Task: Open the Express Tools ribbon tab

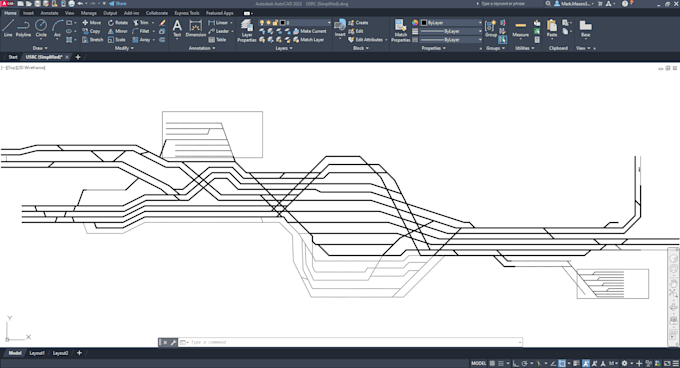Action: click(187, 13)
